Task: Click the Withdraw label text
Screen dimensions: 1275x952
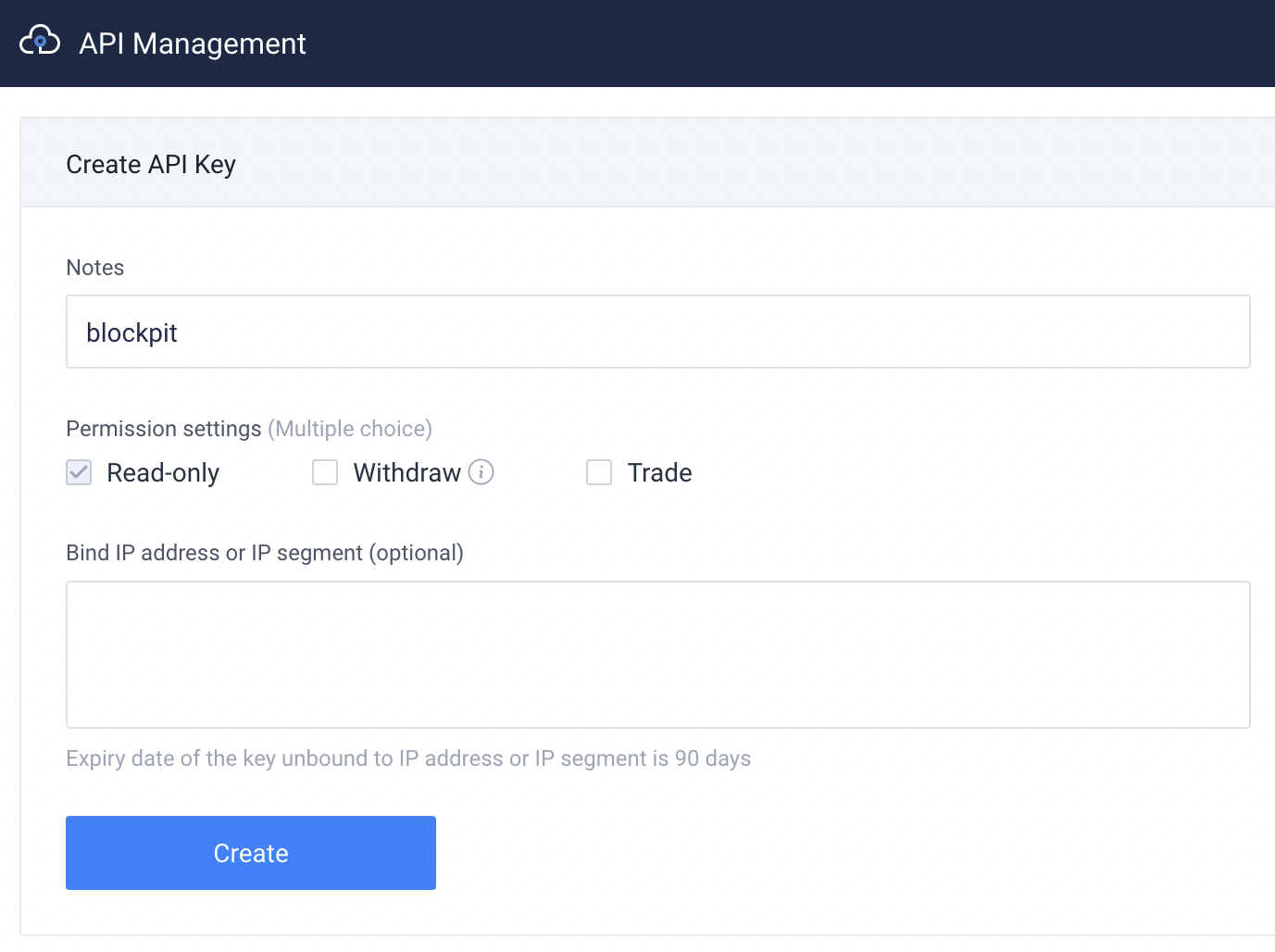Action: (406, 473)
